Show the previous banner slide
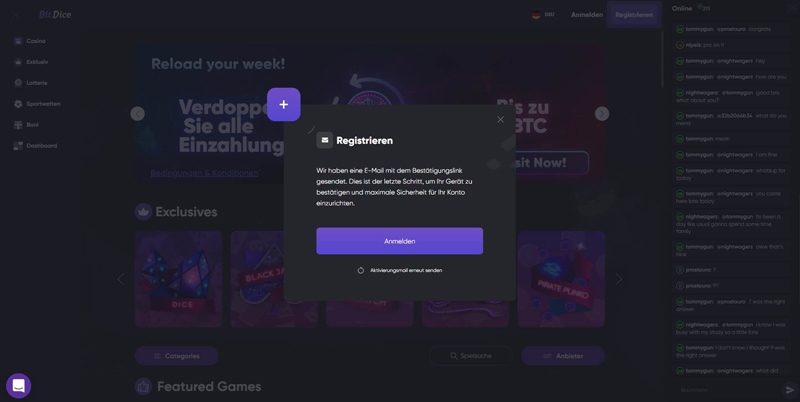The width and height of the screenshot is (800, 402). [138, 114]
